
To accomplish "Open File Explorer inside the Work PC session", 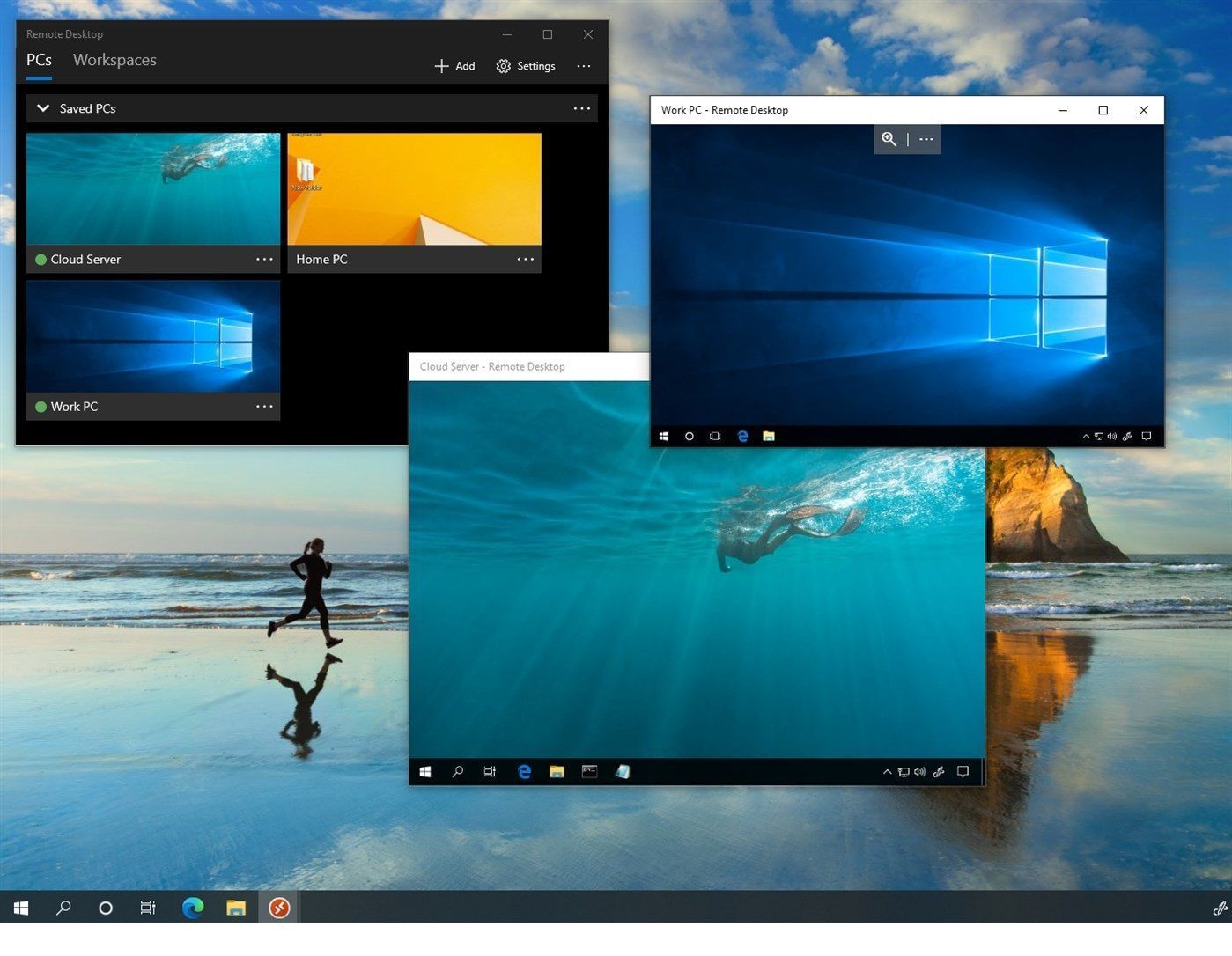I will [768, 436].
